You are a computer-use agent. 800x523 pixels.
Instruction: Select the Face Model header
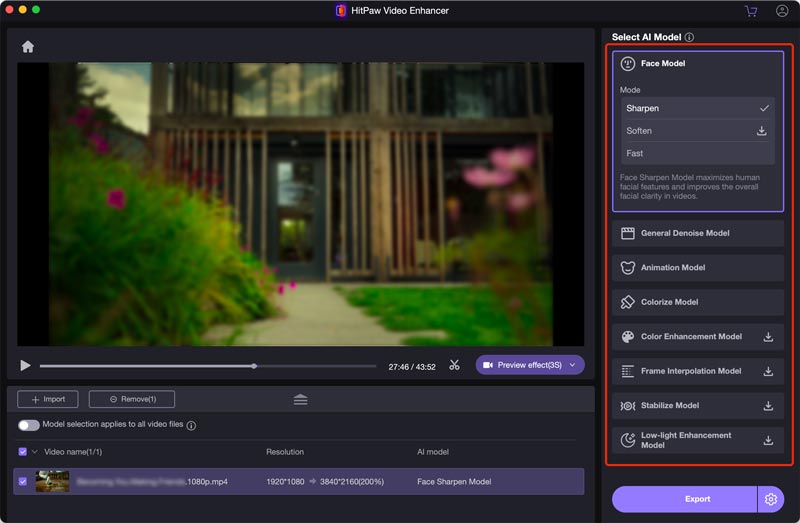pos(663,63)
